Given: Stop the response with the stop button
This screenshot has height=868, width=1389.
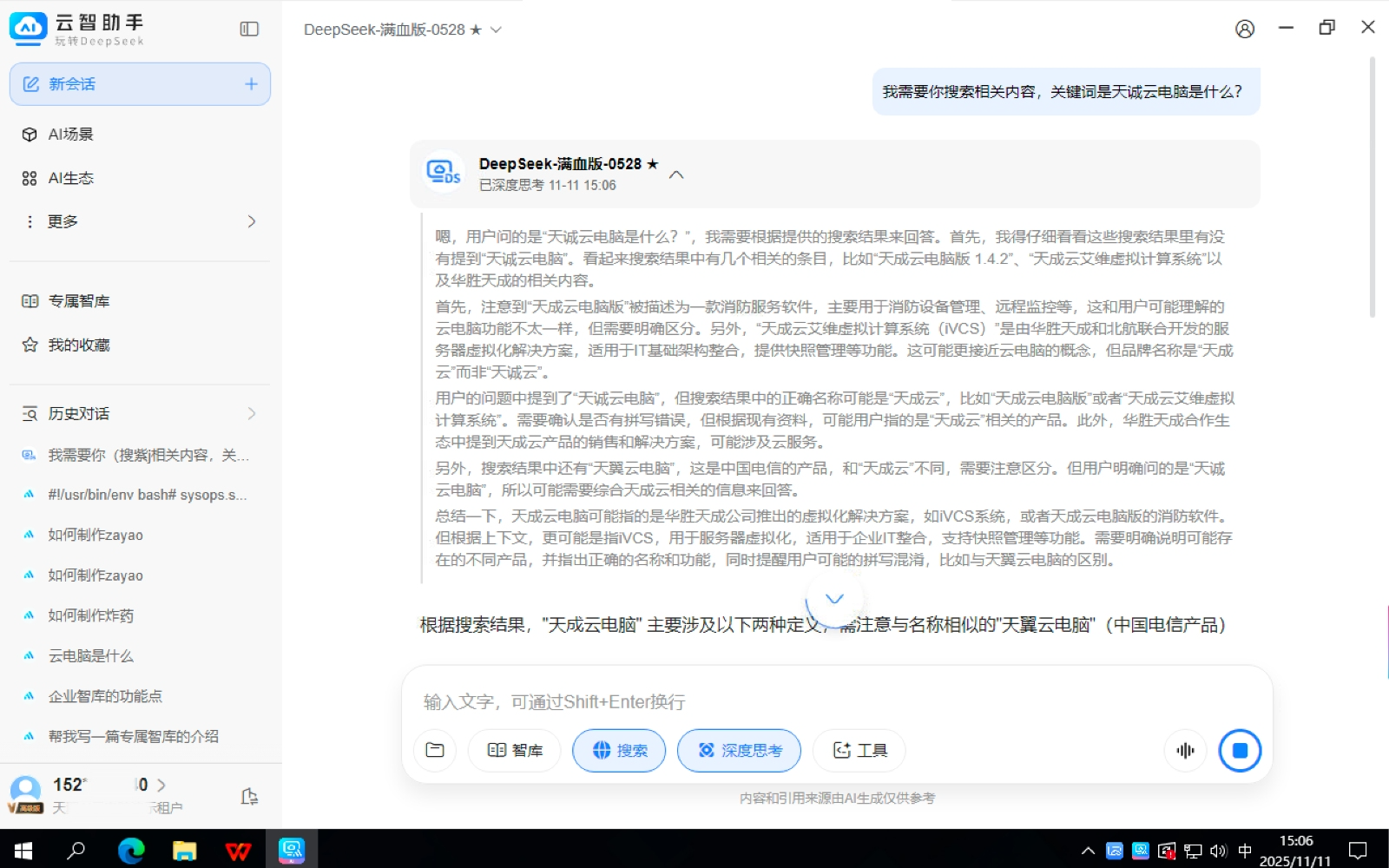Looking at the screenshot, I should point(1240,750).
